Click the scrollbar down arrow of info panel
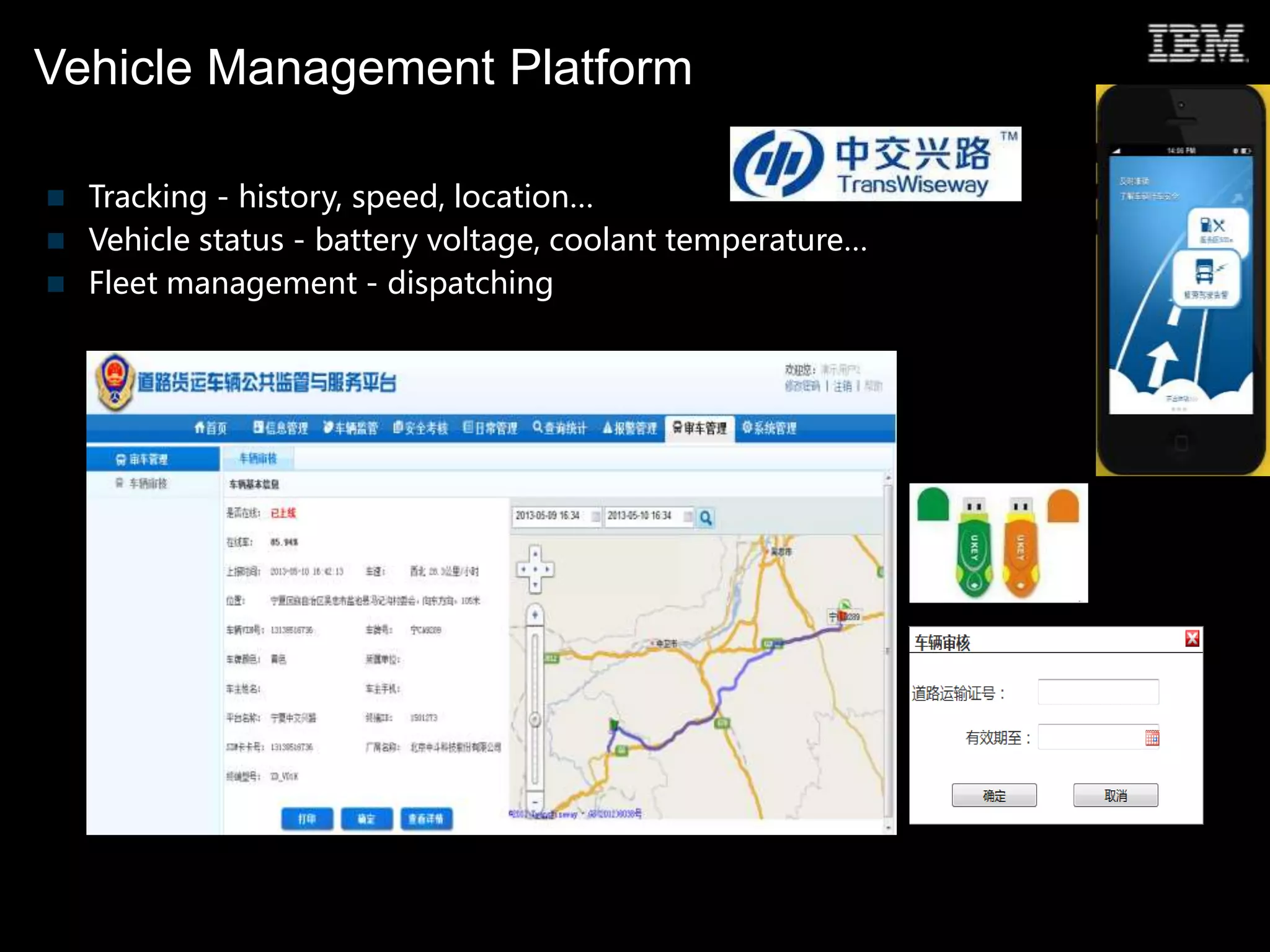 (x=888, y=827)
